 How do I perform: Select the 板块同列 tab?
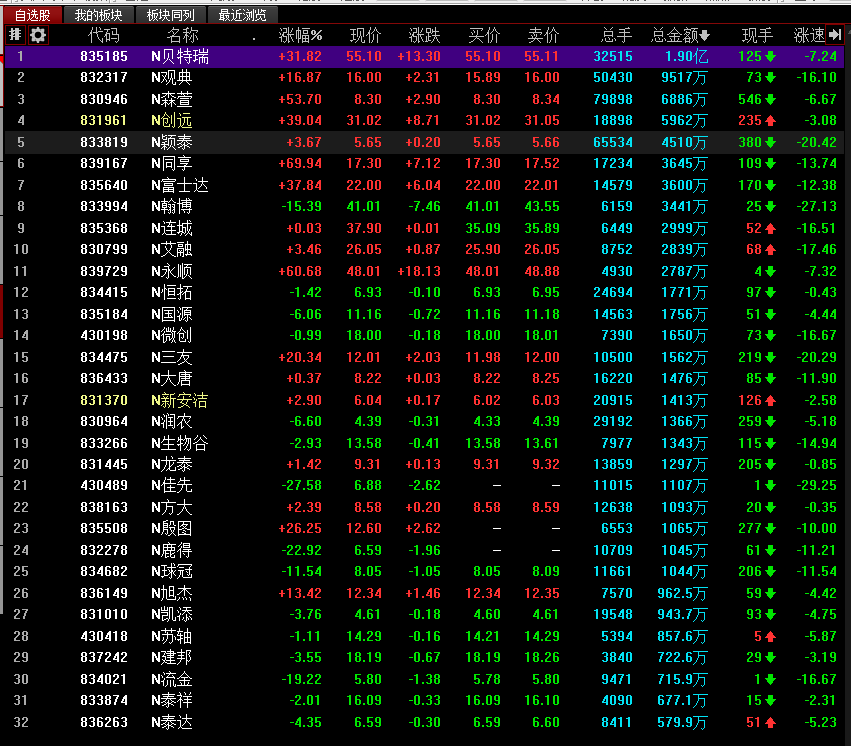tap(170, 15)
